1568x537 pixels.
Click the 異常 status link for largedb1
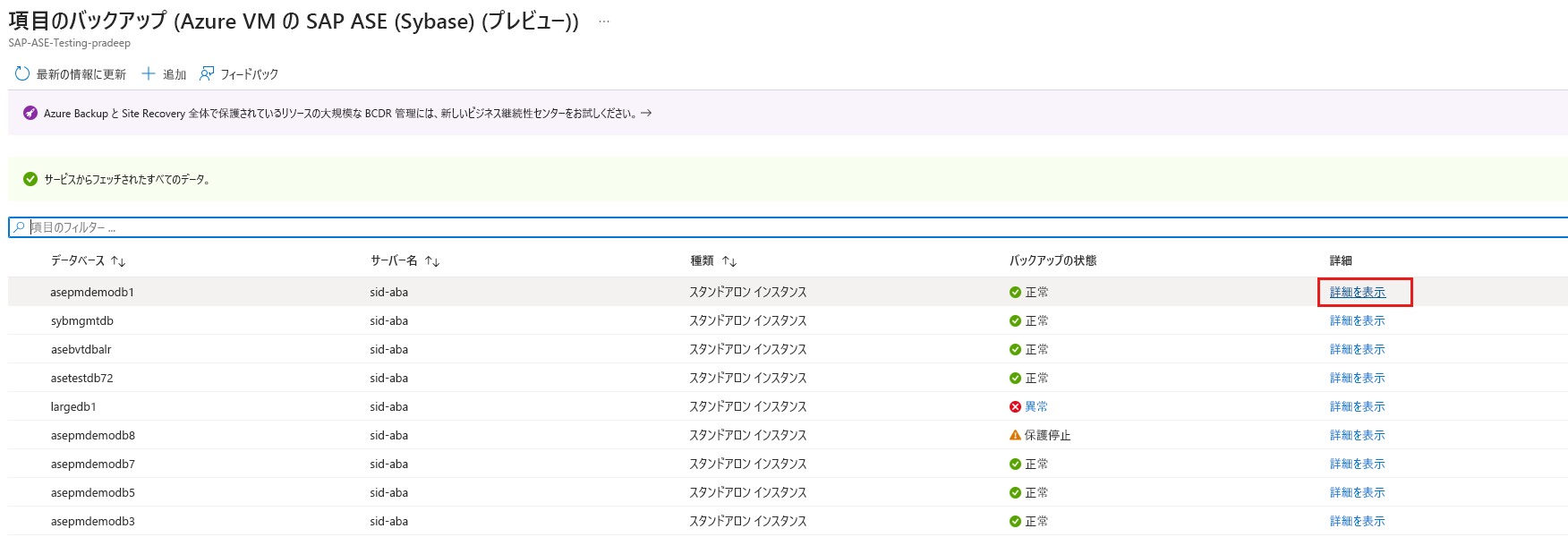[x=1036, y=406]
